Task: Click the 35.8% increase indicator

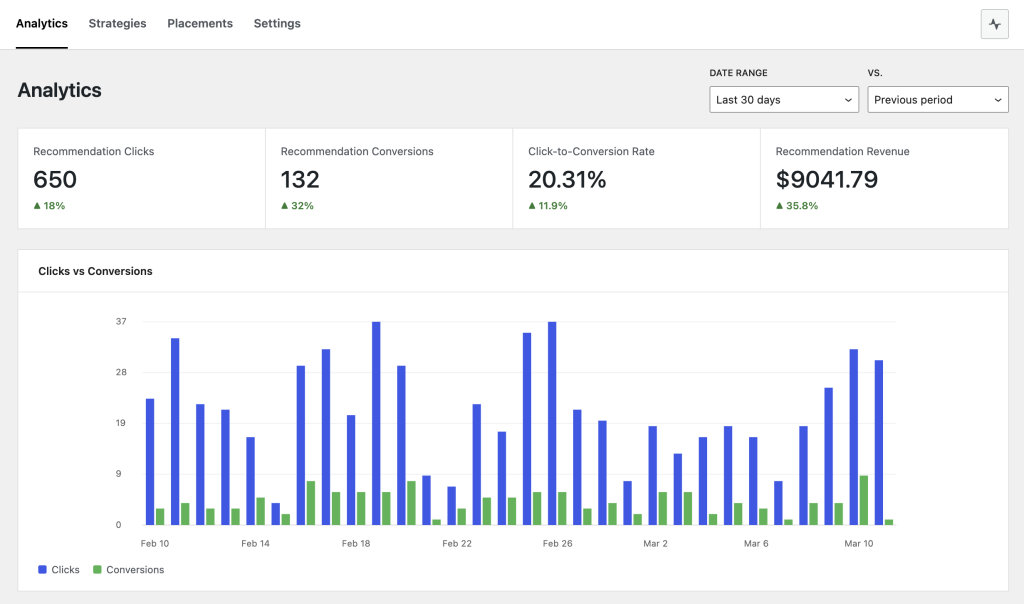Action: (x=797, y=206)
